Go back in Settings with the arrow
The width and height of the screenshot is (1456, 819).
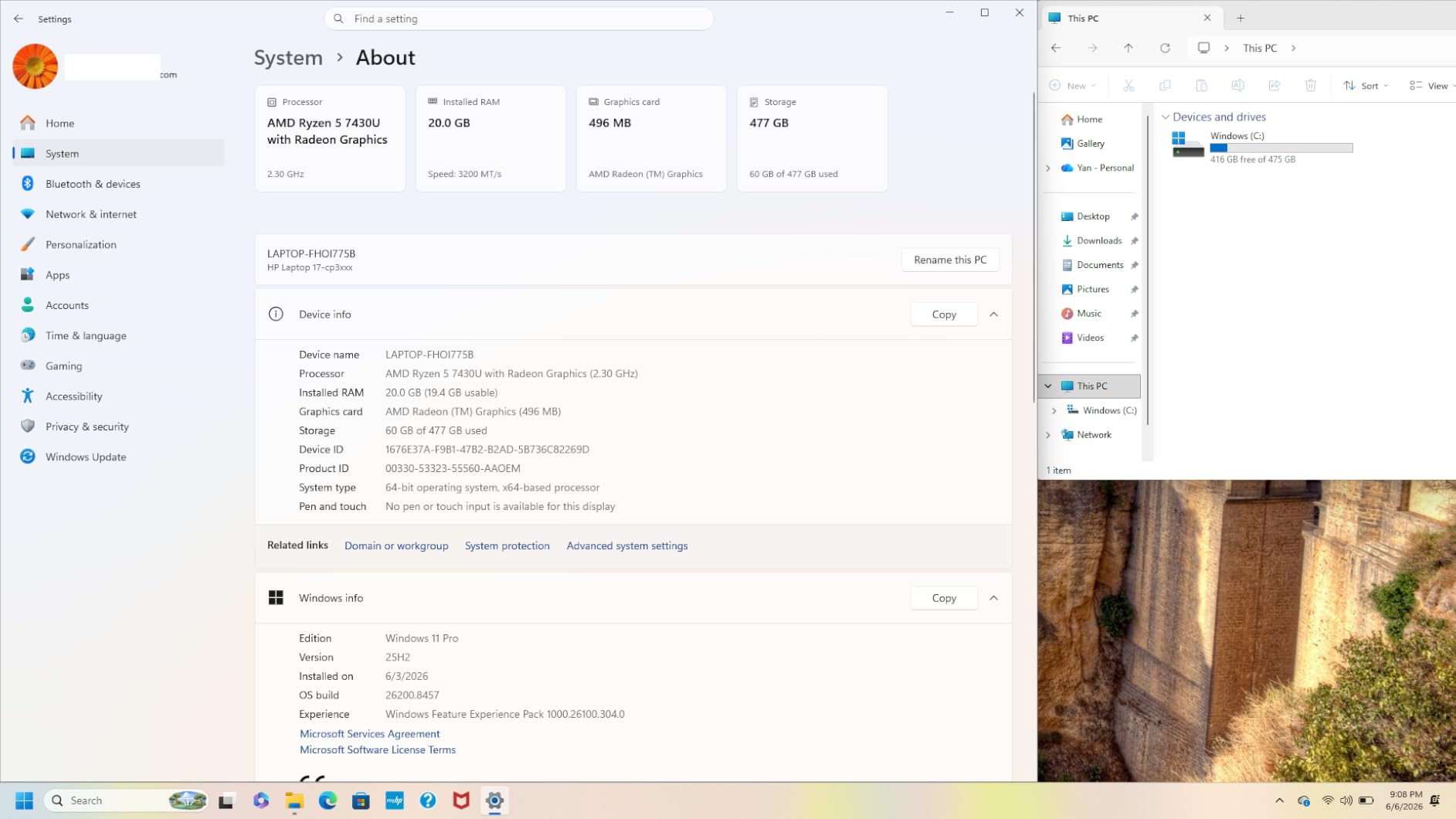(19, 19)
